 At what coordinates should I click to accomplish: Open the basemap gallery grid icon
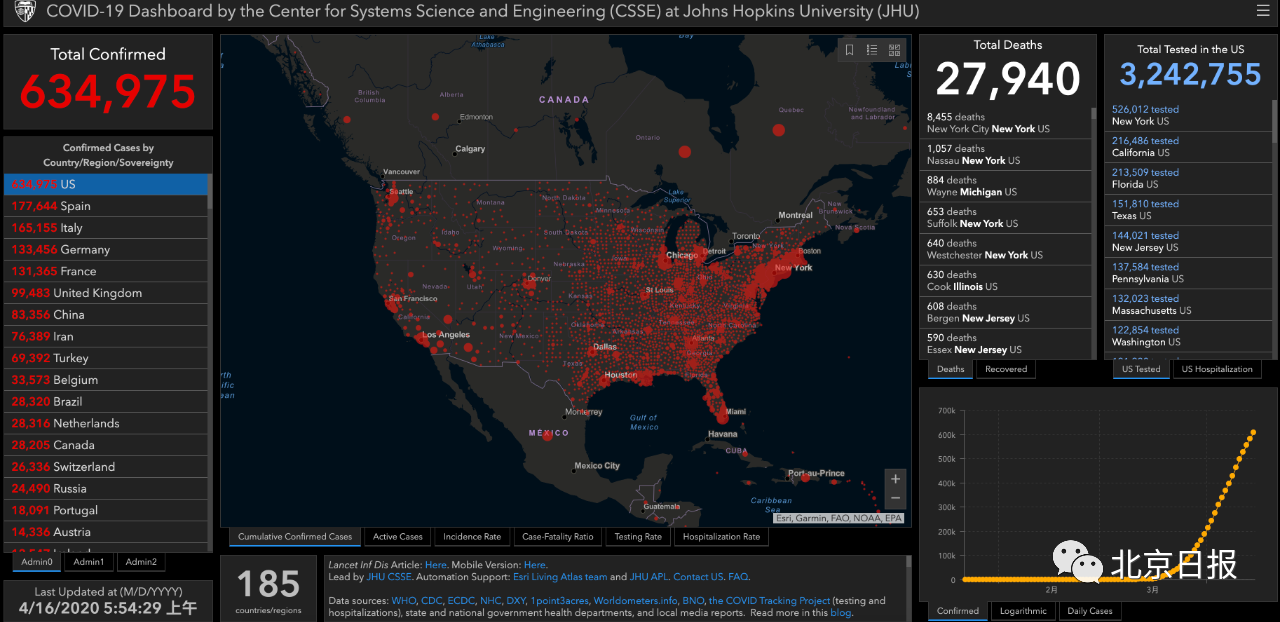pyautogui.click(x=894, y=50)
